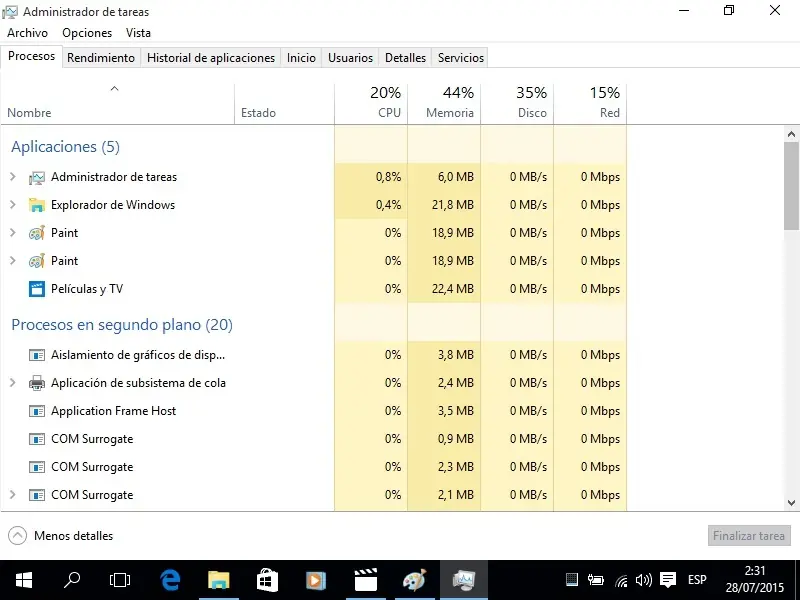Sort by the Nombre column header
This screenshot has height=600, width=800.
pos(117,104)
